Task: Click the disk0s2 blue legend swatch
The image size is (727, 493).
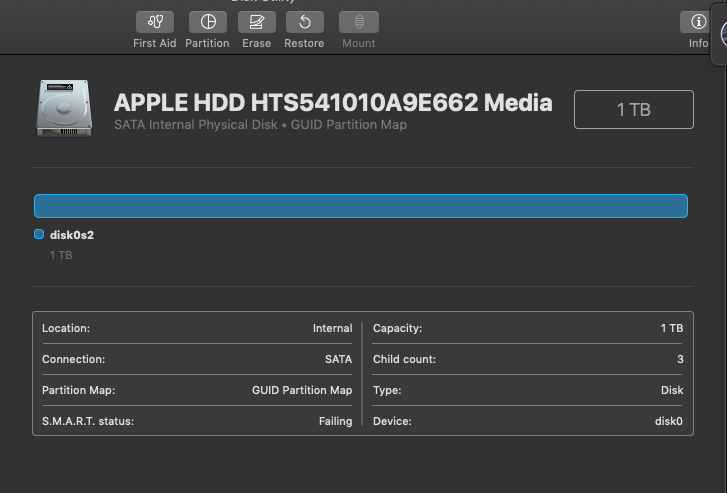Action: coord(39,234)
